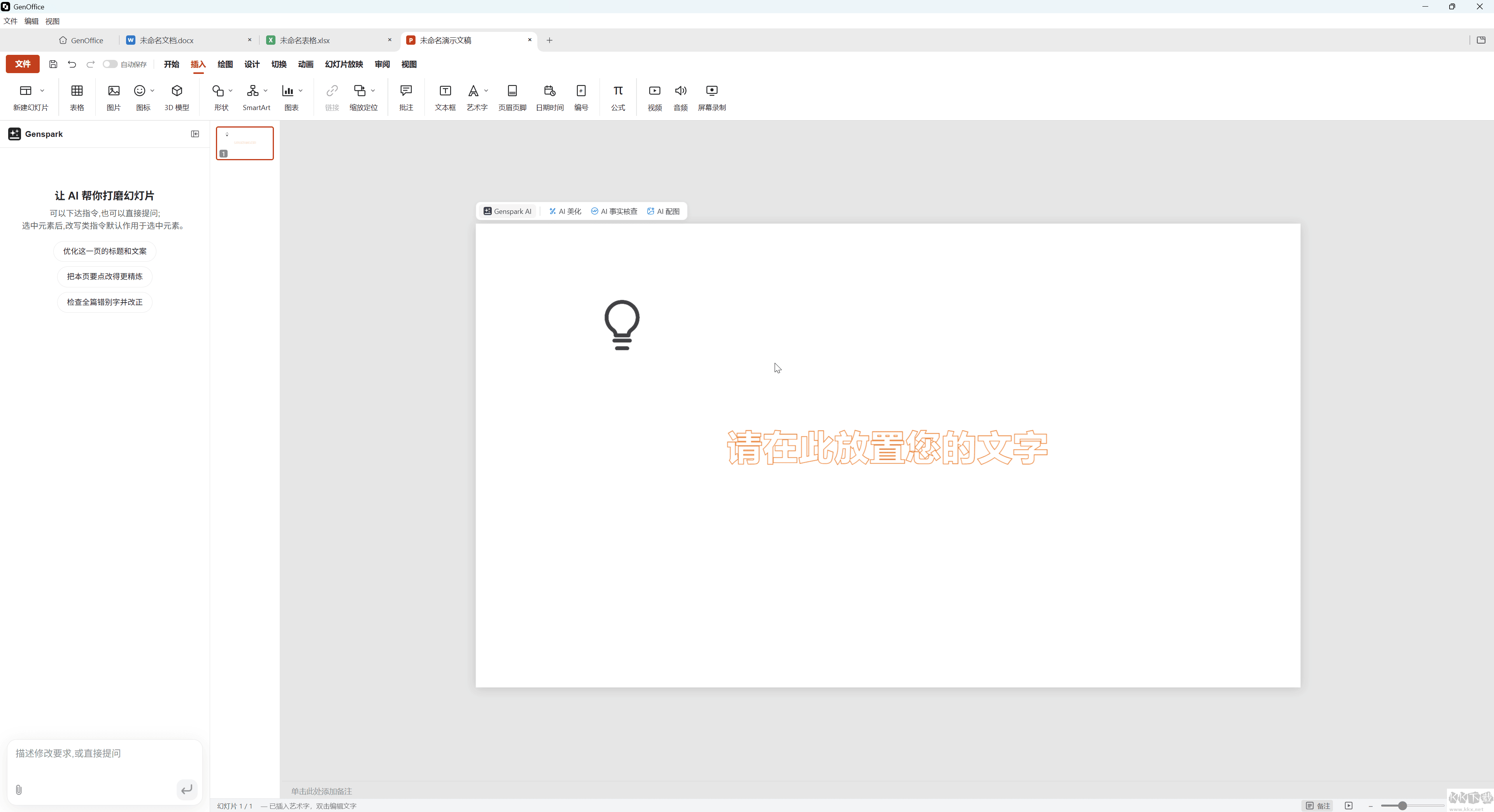Insert slide number using 编号
The width and height of the screenshot is (1494, 812).
coord(580,97)
